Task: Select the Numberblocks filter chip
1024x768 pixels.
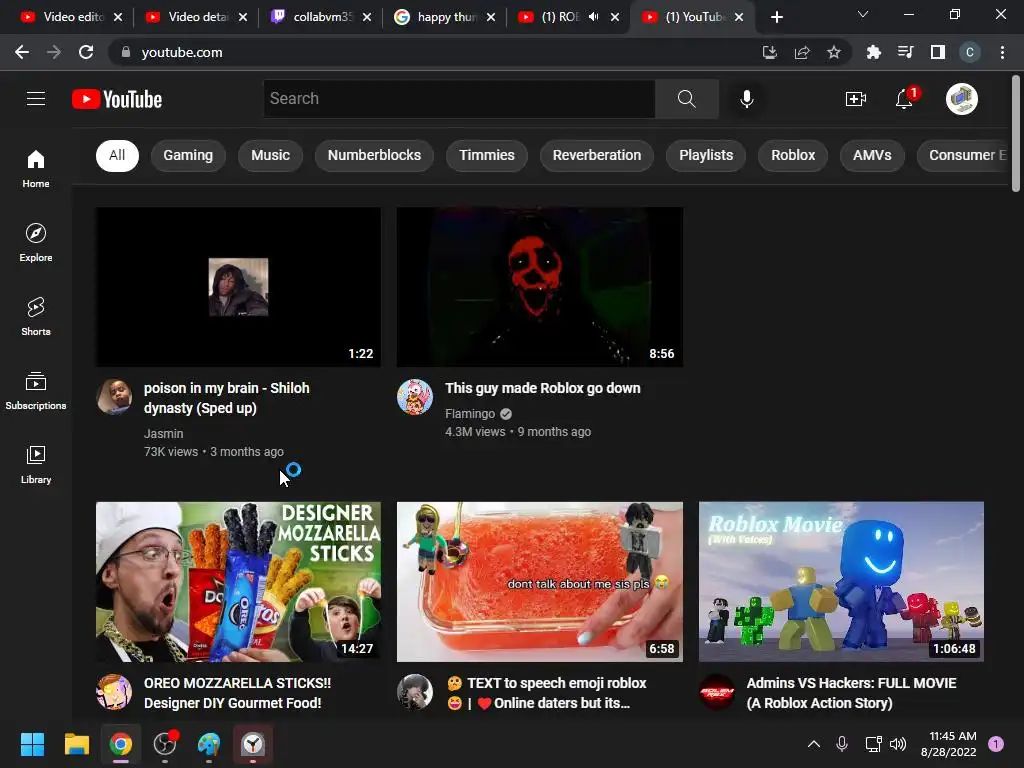Action: click(374, 155)
